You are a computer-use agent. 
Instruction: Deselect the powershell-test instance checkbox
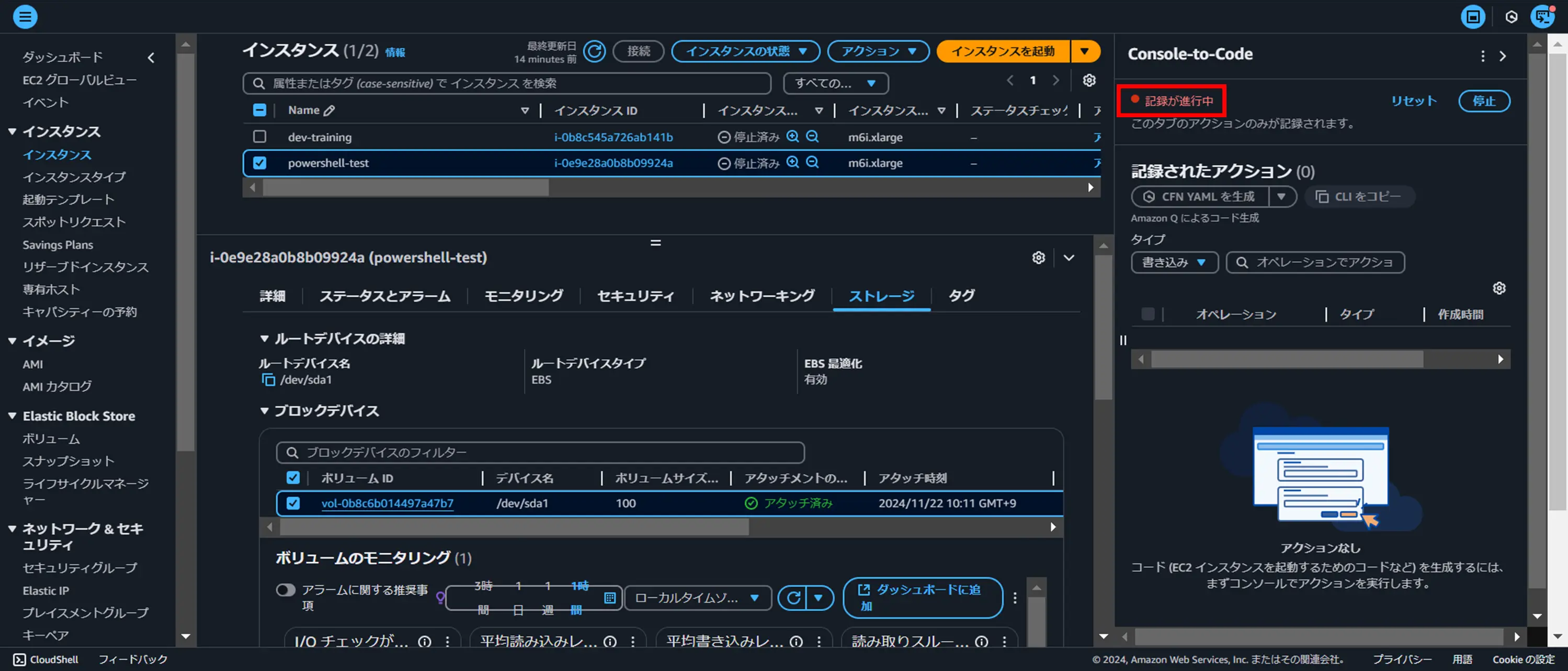pos(259,163)
